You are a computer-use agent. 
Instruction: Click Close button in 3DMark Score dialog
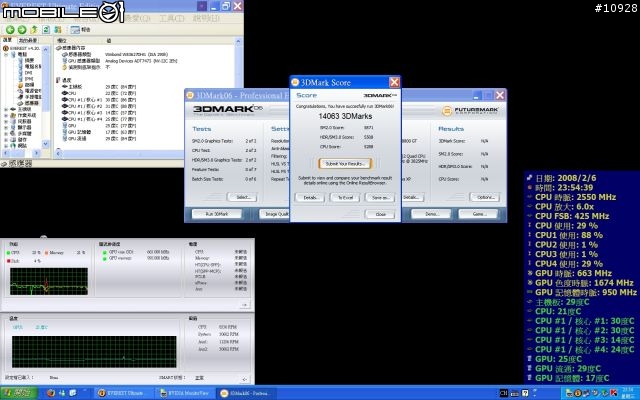[380, 214]
